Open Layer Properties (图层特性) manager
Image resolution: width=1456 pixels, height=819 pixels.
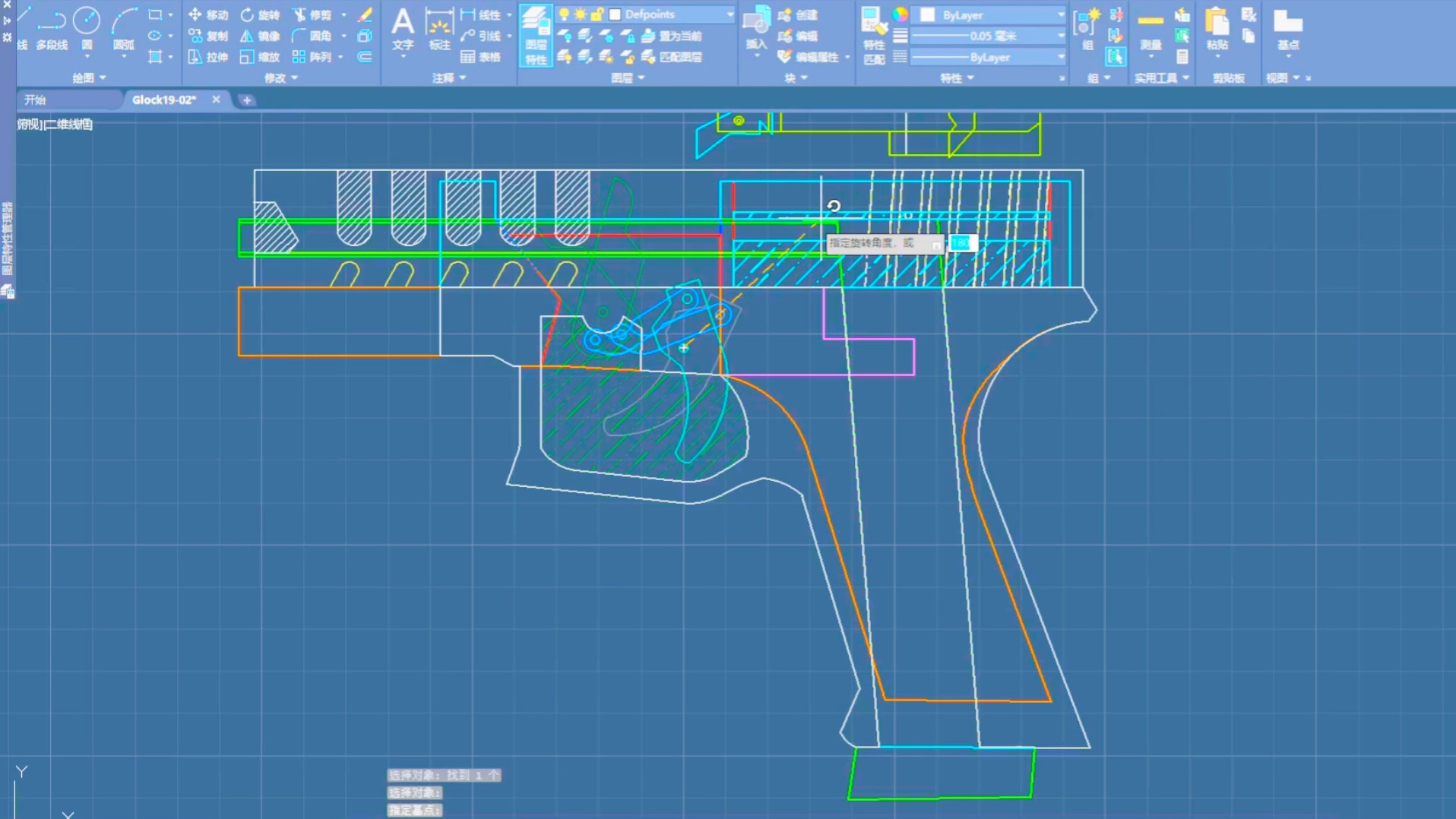tap(536, 35)
